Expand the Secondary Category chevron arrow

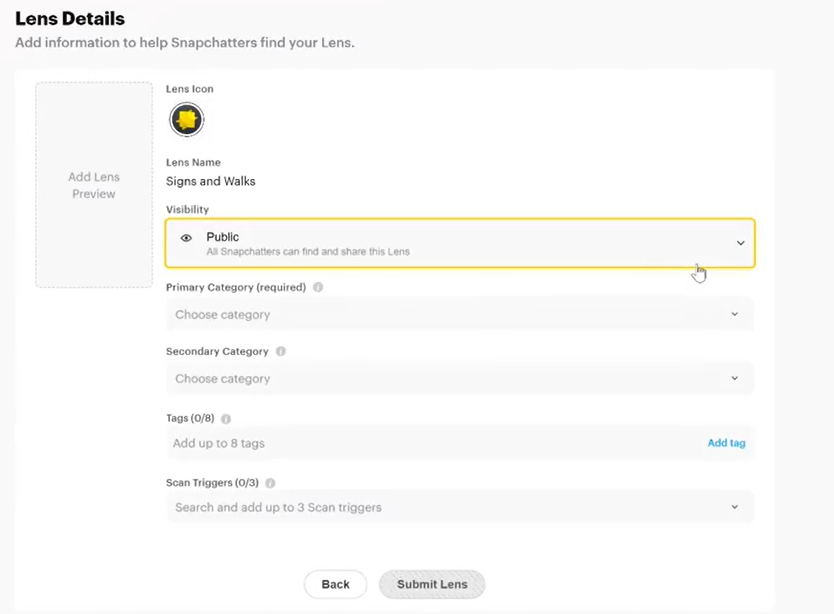click(735, 378)
